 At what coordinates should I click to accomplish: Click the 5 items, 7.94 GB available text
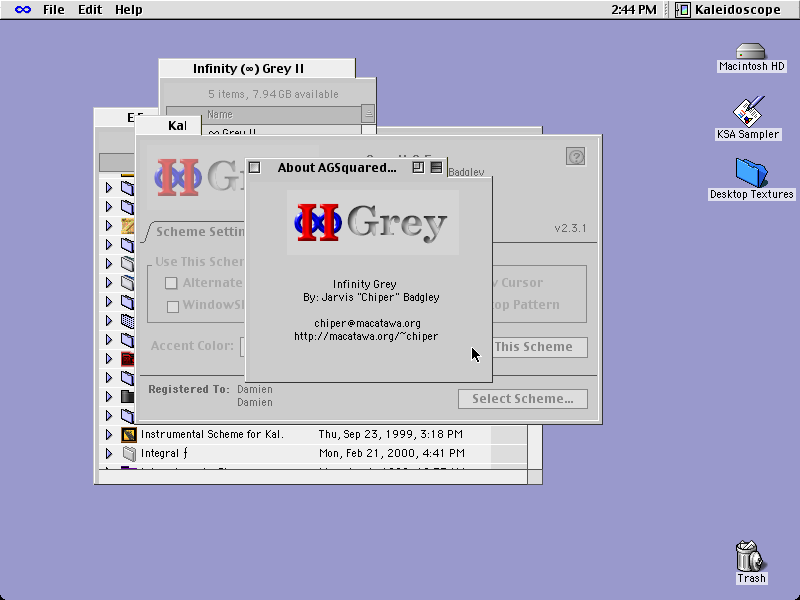point(273,94)
